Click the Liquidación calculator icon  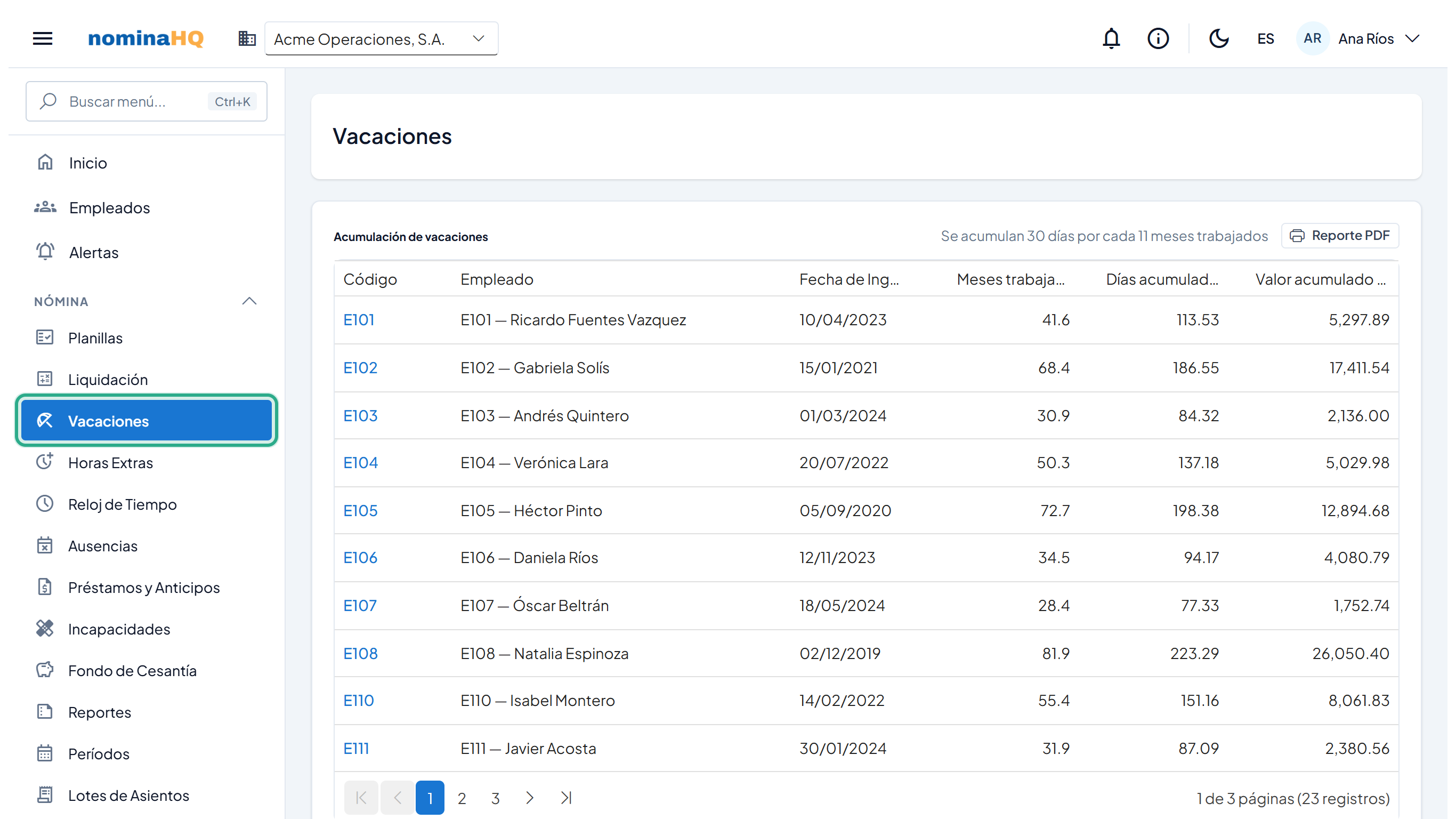point(45,379)
